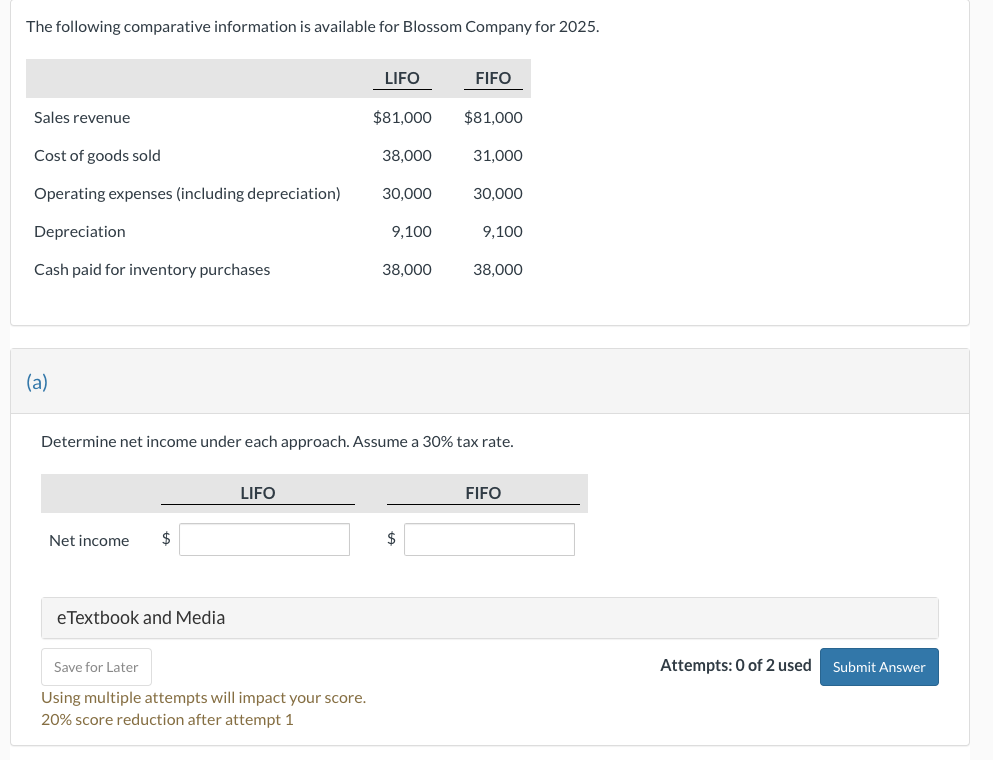Click the Determine net income instruction text

277,441
